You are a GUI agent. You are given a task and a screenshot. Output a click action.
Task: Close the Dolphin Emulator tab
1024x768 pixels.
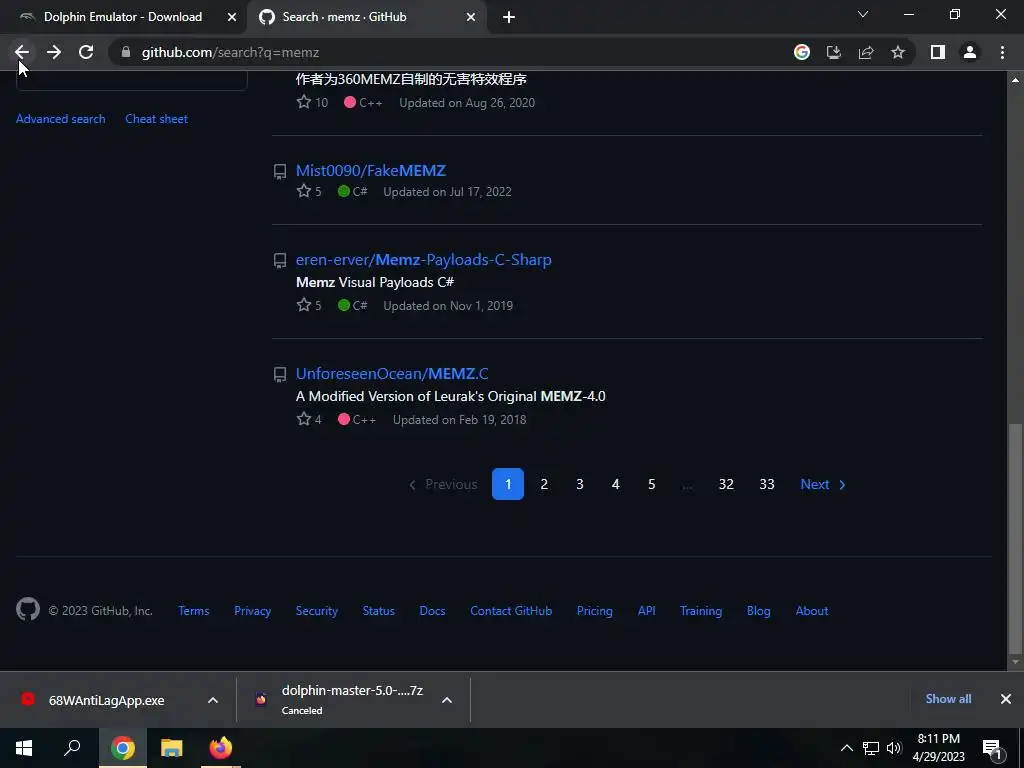click(231, 18)
